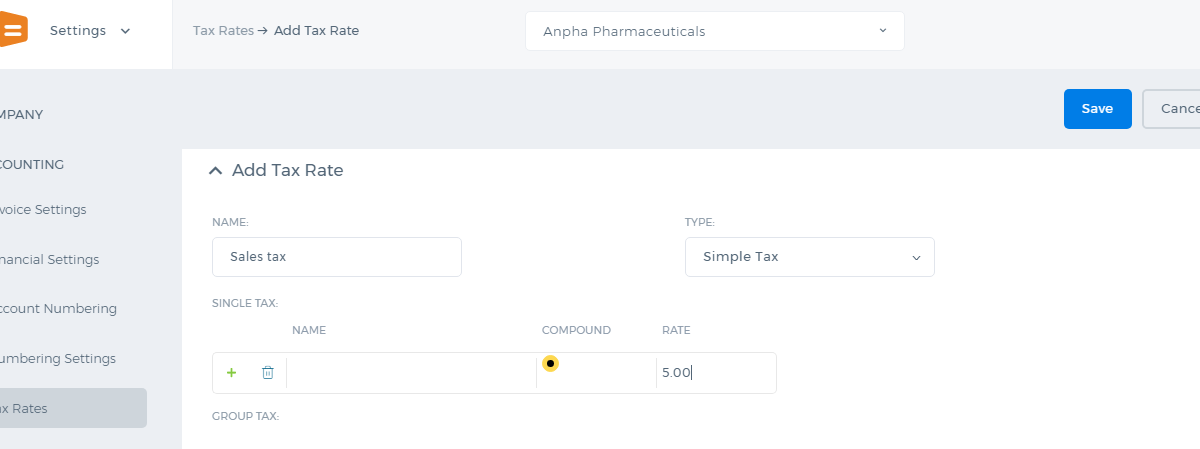1200x449 pixels.
Task: Open Account Numbering in sidebar
Action: pos(58,309)
